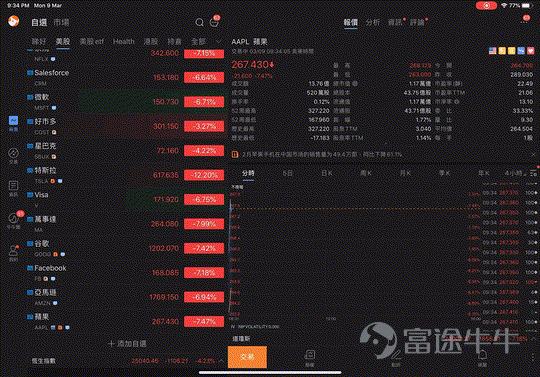The width and height of the screenshot is (540, 377).
Task: Open the 4小時 interval dropdown
Action: point(515,173)
